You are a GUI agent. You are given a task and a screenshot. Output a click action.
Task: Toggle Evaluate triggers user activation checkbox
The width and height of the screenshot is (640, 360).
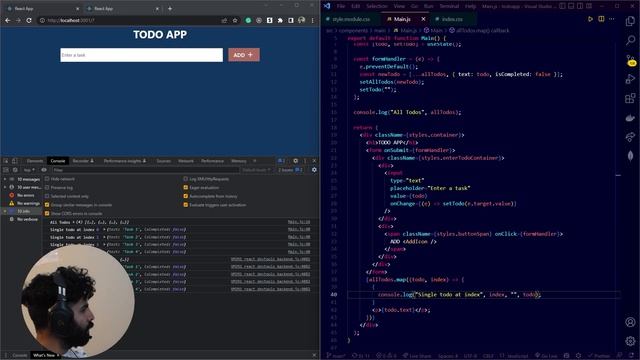[x=186, y=205]
